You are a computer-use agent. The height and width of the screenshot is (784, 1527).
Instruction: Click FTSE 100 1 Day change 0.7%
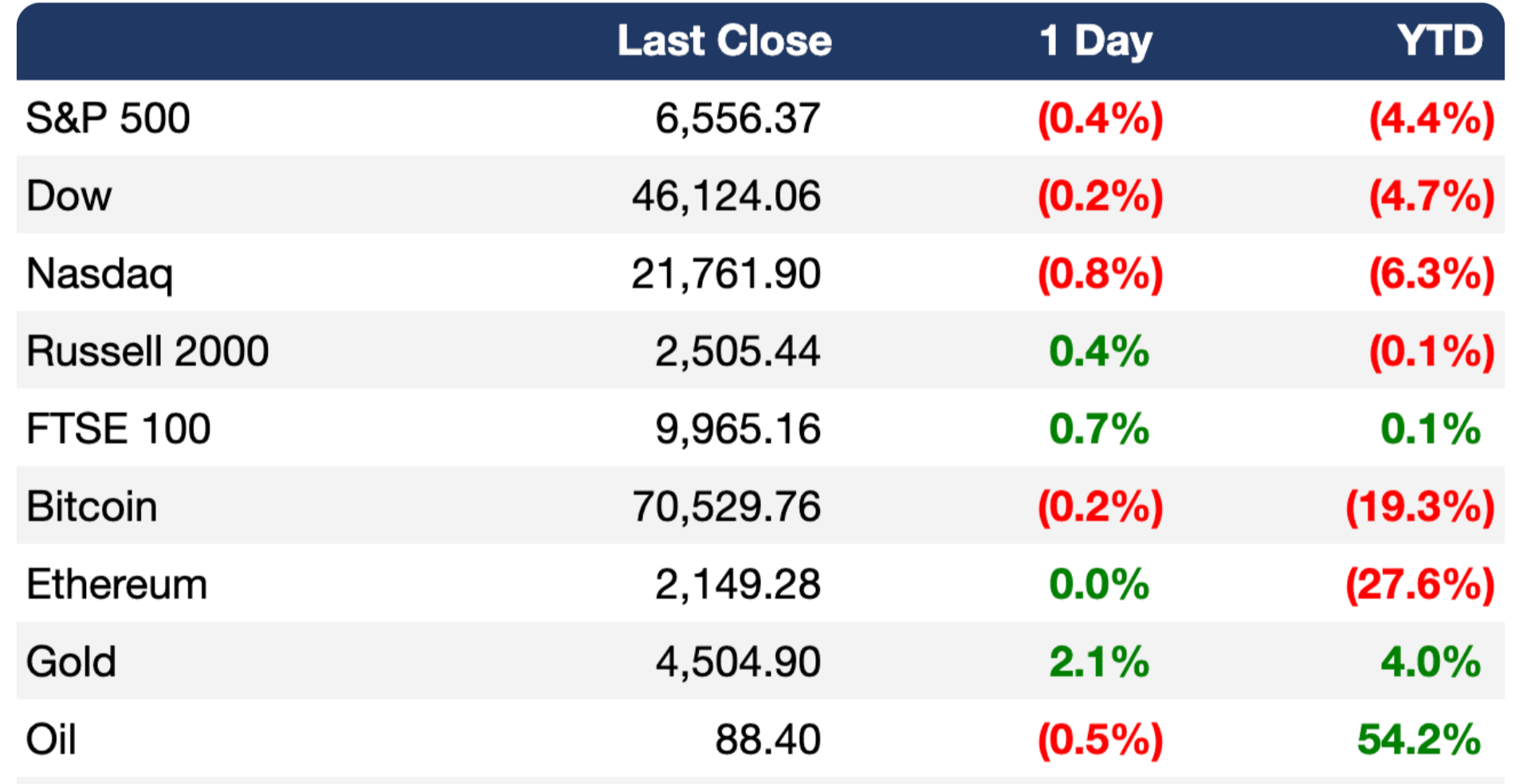point(1099,429)
